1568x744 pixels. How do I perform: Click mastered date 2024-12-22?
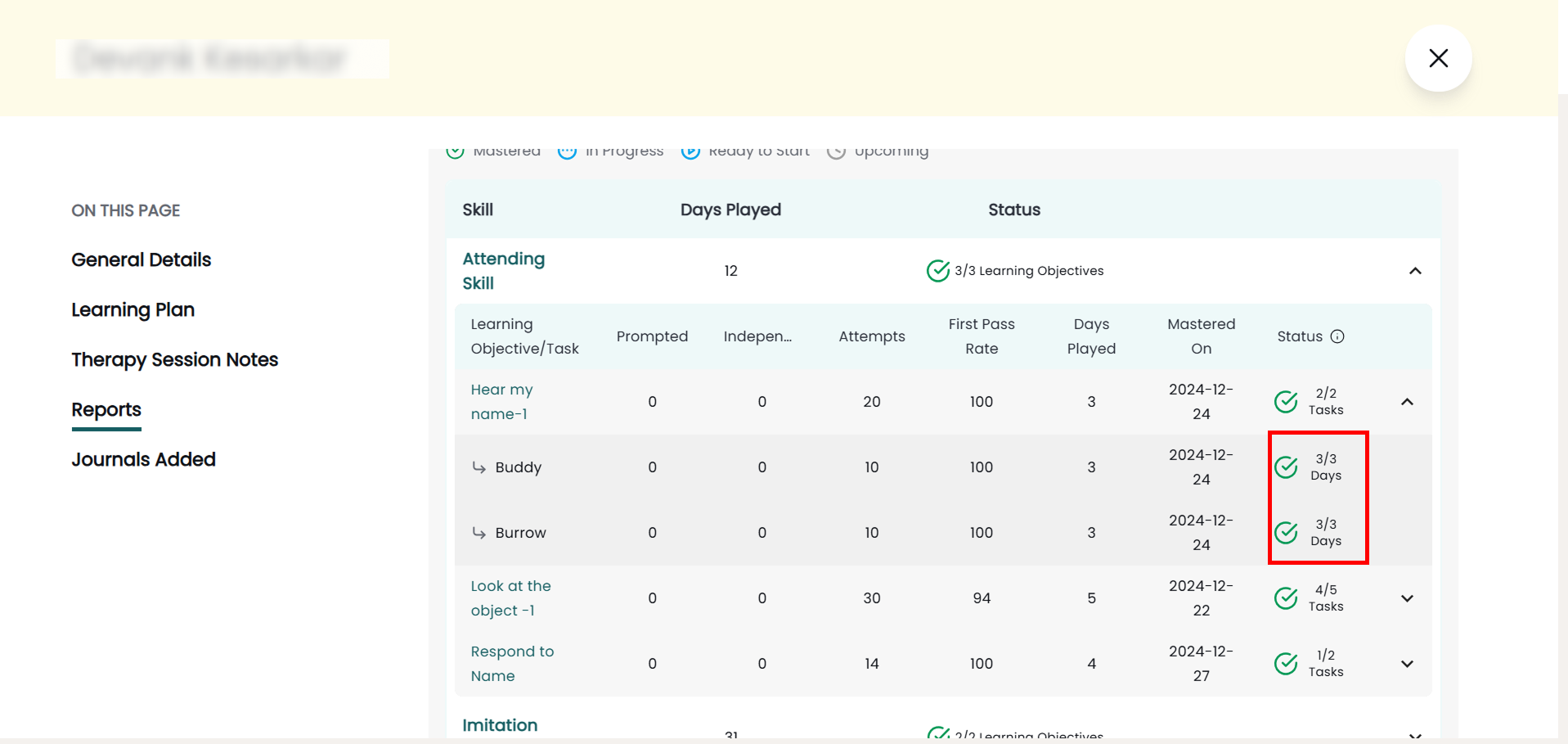point(1201,598)
